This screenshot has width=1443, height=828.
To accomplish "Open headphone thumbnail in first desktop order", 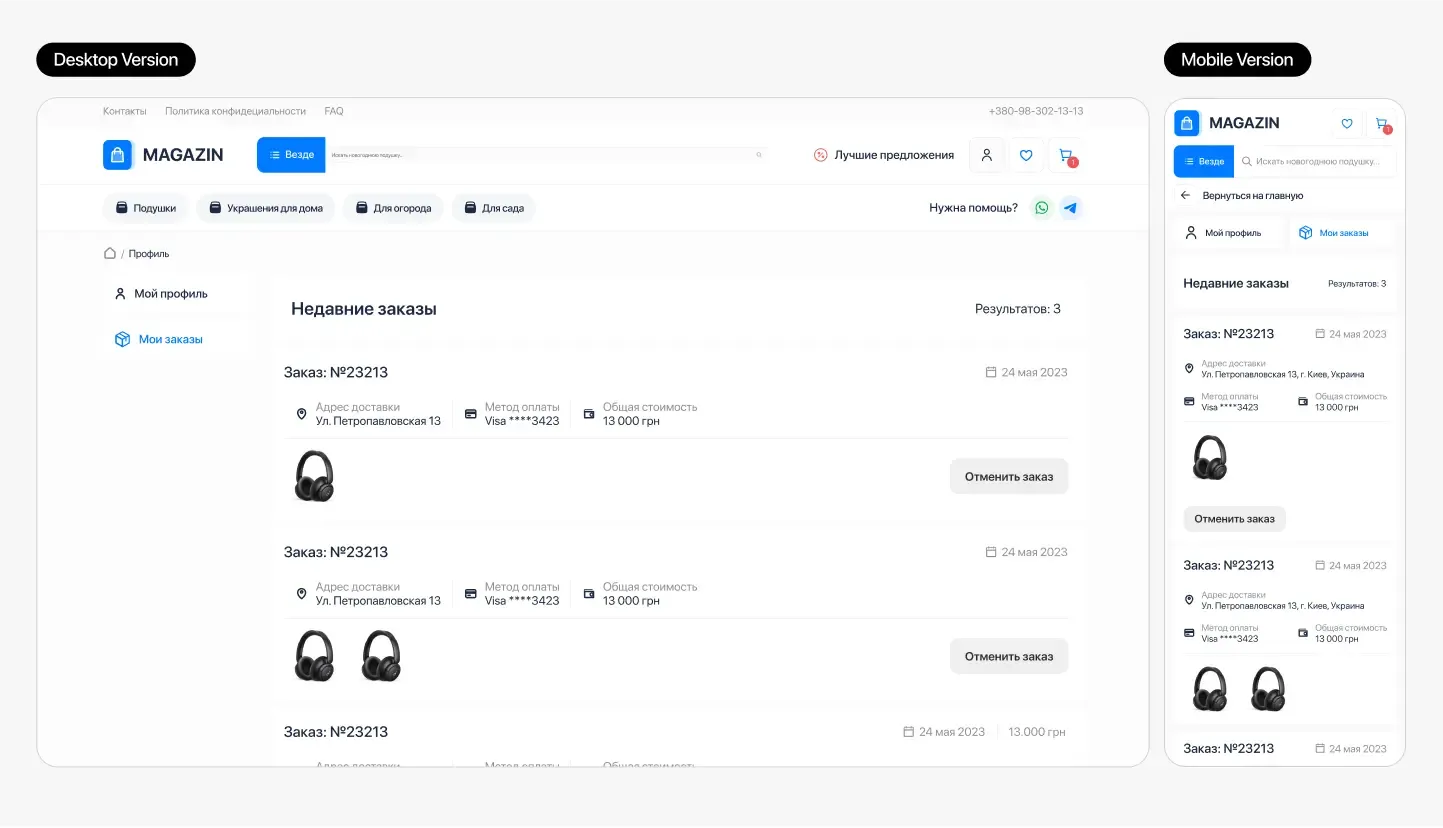I will click(x=314, y=476).
